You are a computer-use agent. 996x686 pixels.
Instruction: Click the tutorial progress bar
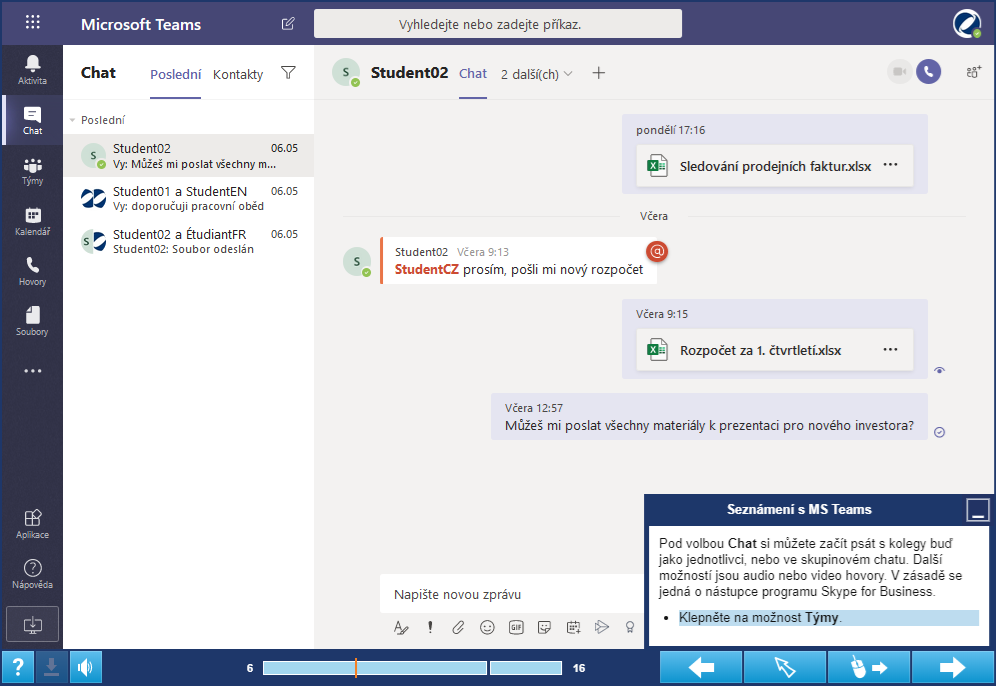[x=412, y=668]
